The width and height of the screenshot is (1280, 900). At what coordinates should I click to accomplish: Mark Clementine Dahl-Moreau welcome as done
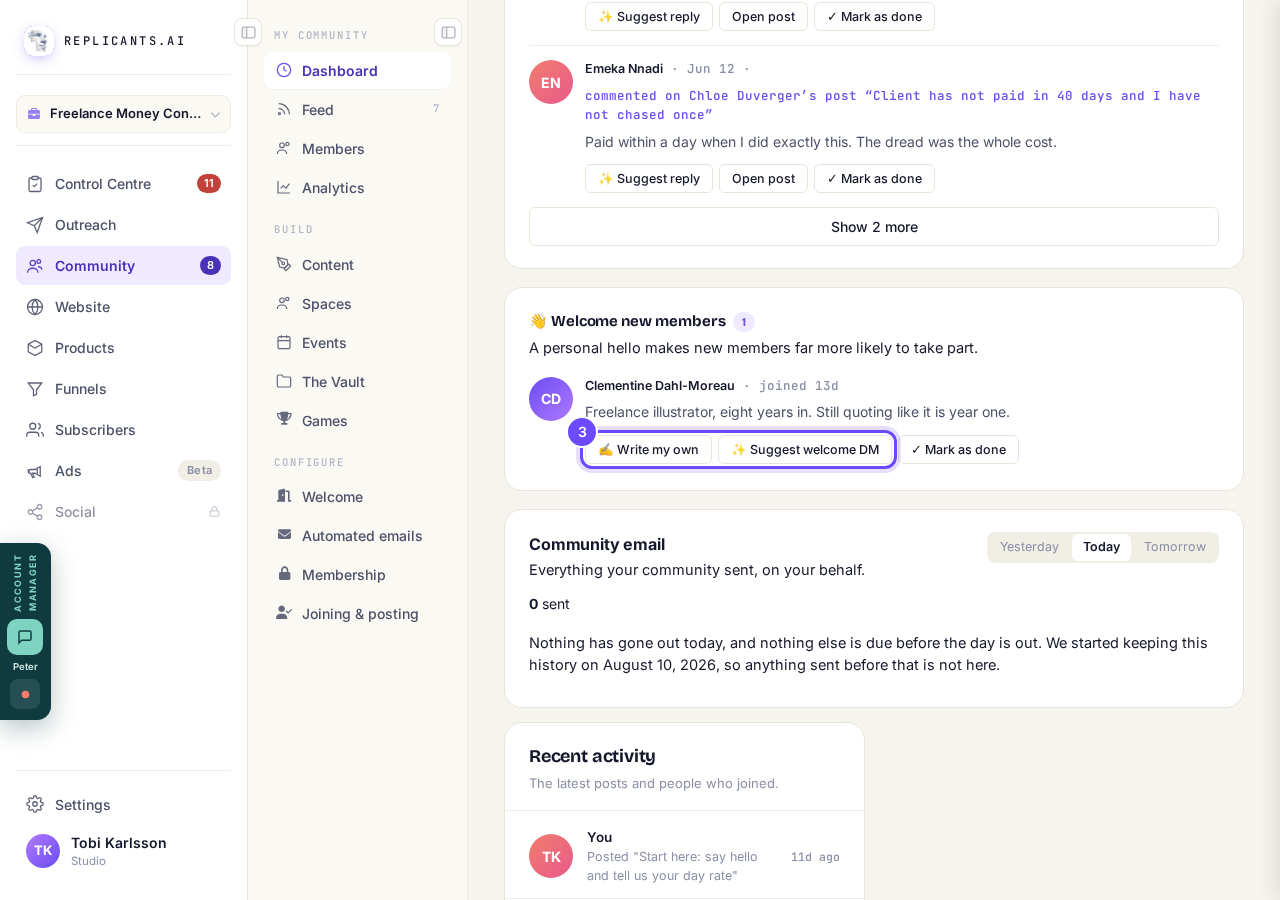(x=958, y=450)
